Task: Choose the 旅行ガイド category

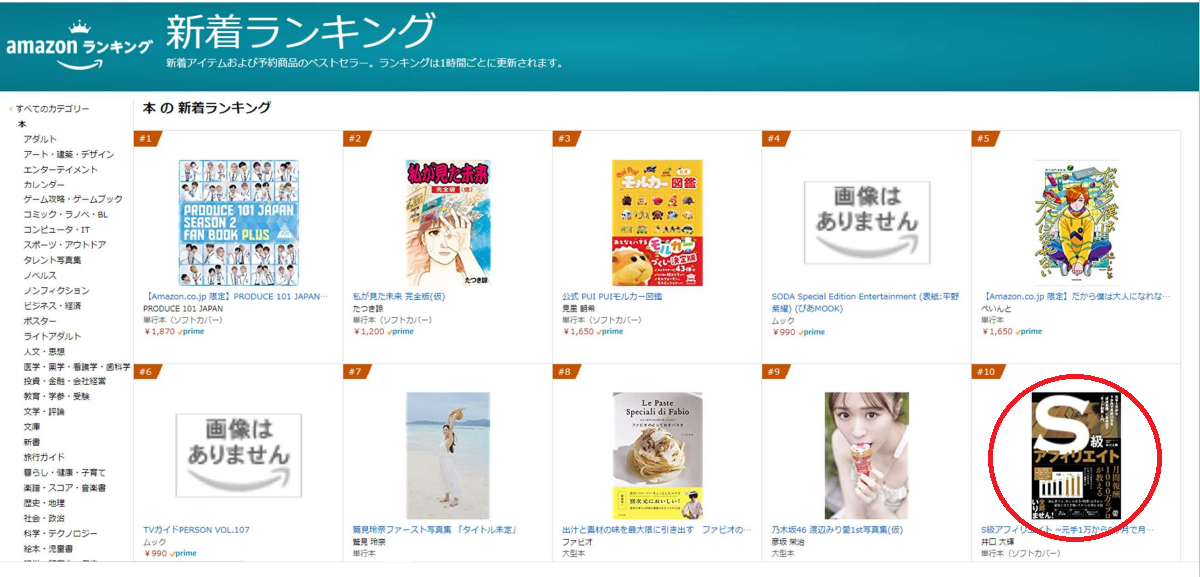Action: click(45, 457)
